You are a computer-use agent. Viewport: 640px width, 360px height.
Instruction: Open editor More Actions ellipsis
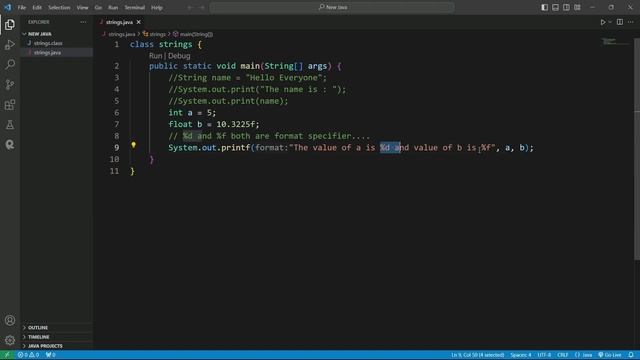click(x=631, y=22)
